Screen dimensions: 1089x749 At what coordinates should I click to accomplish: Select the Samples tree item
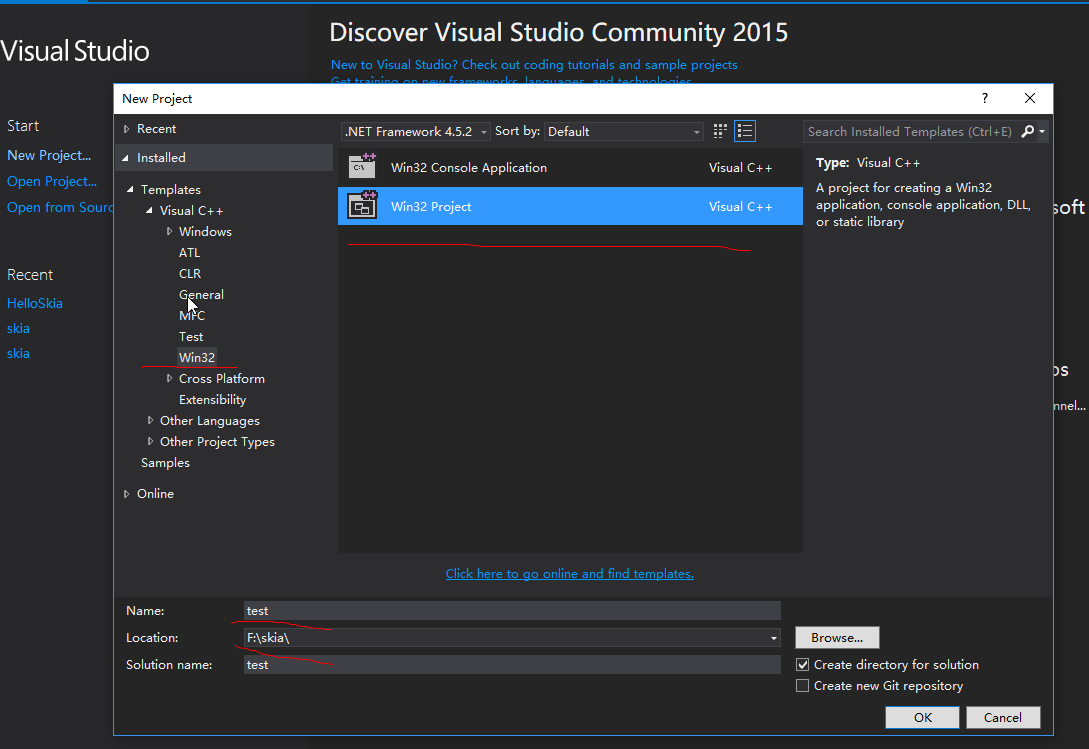point(165,463)
